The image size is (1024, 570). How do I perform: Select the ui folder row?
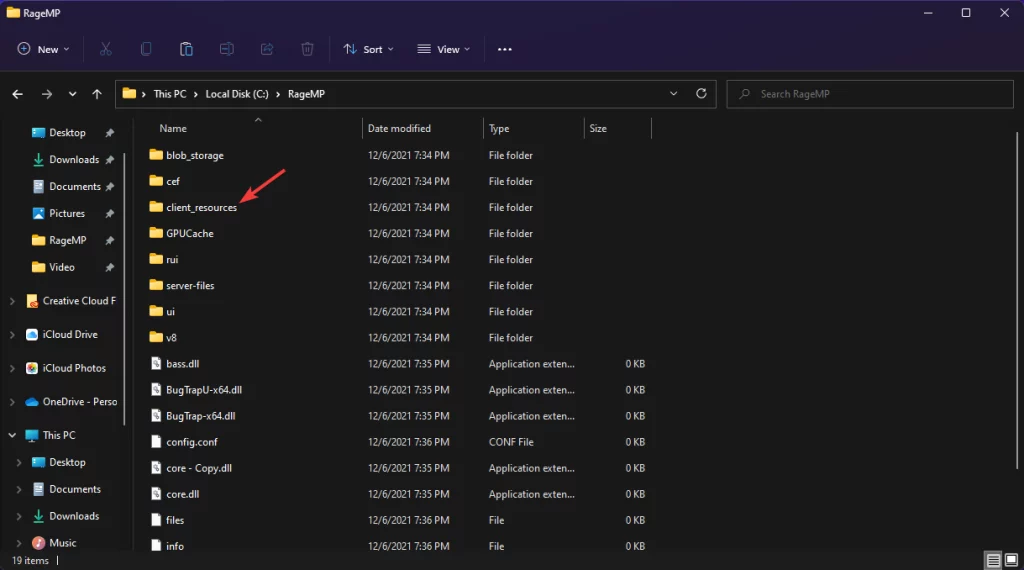[396, 311]
